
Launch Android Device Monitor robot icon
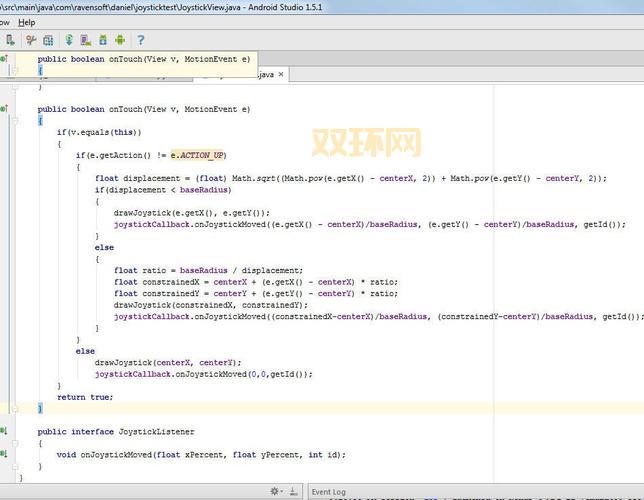[120, 41]
